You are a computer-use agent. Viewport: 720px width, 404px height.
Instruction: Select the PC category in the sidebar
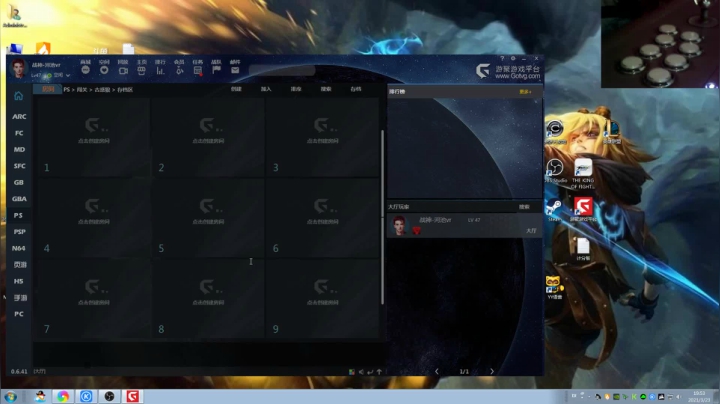point(19,314)
